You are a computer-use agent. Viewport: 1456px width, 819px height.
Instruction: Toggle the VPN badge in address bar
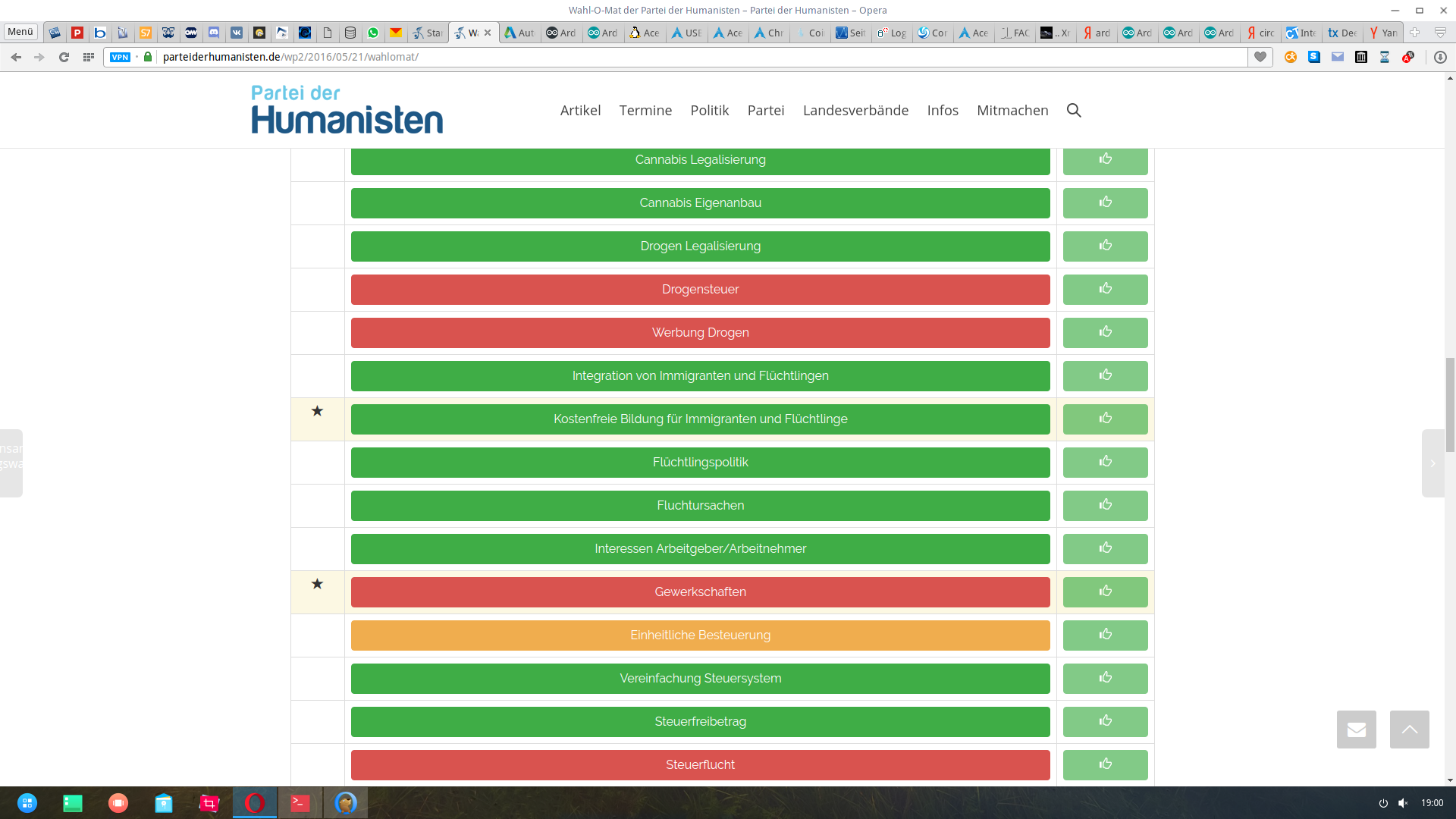pyautogui.click(x=120, y=57)
